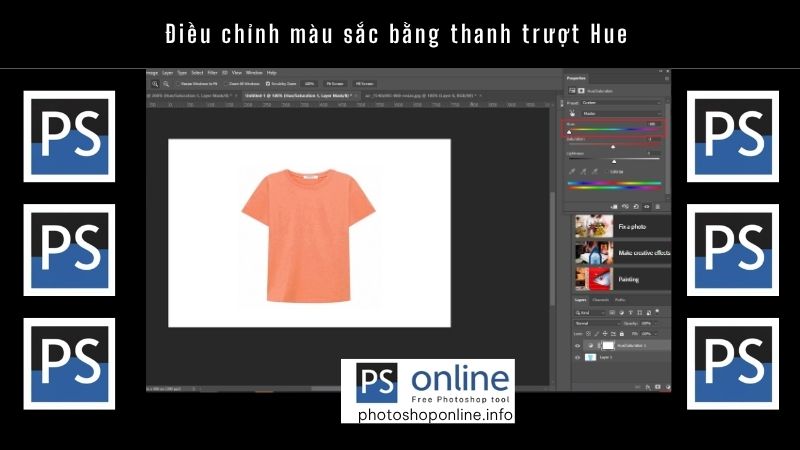Viewport: 800px width, 450px height.
Task: Open the layer Kind filter dropdown
Action: (590, 313)
